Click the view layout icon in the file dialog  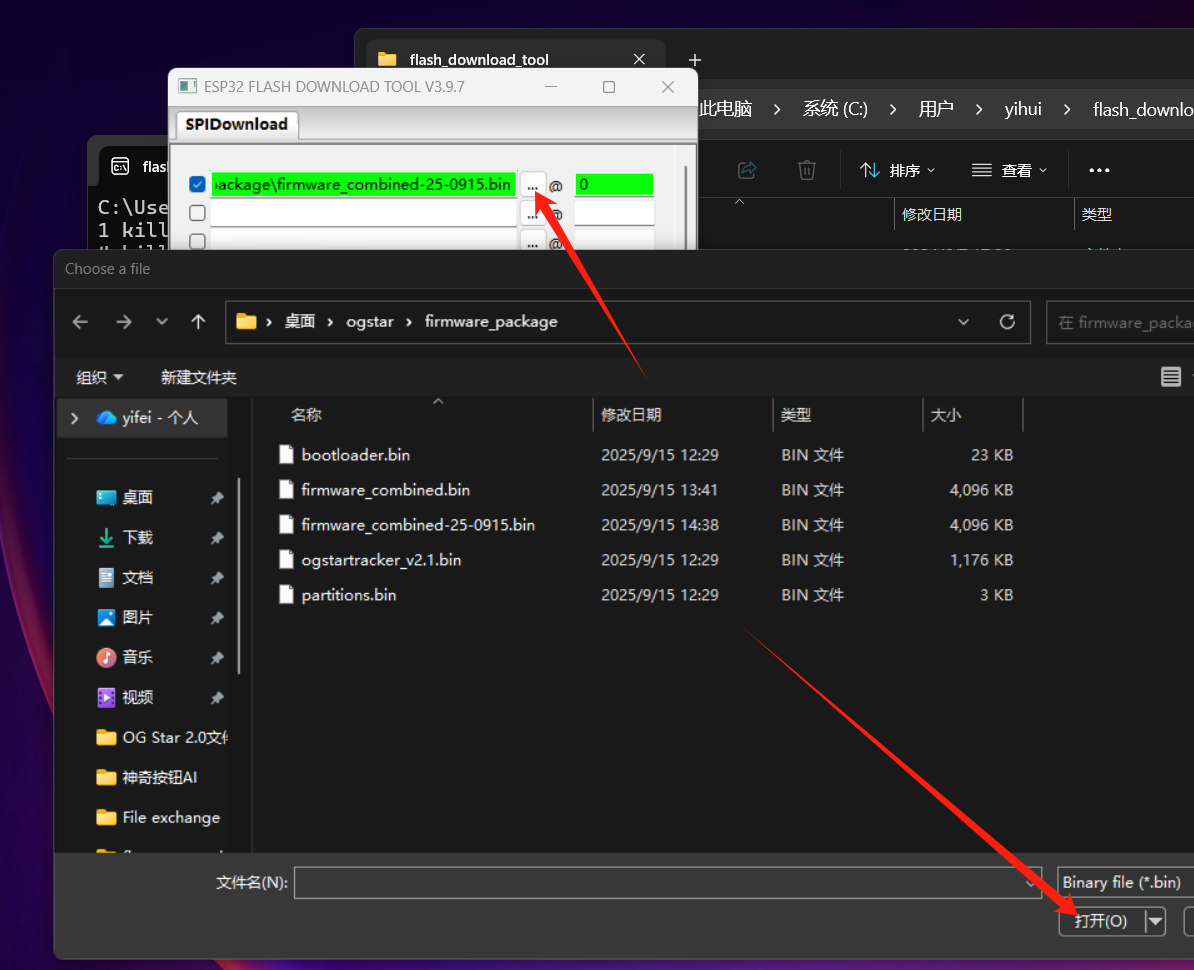point(1170,377)
